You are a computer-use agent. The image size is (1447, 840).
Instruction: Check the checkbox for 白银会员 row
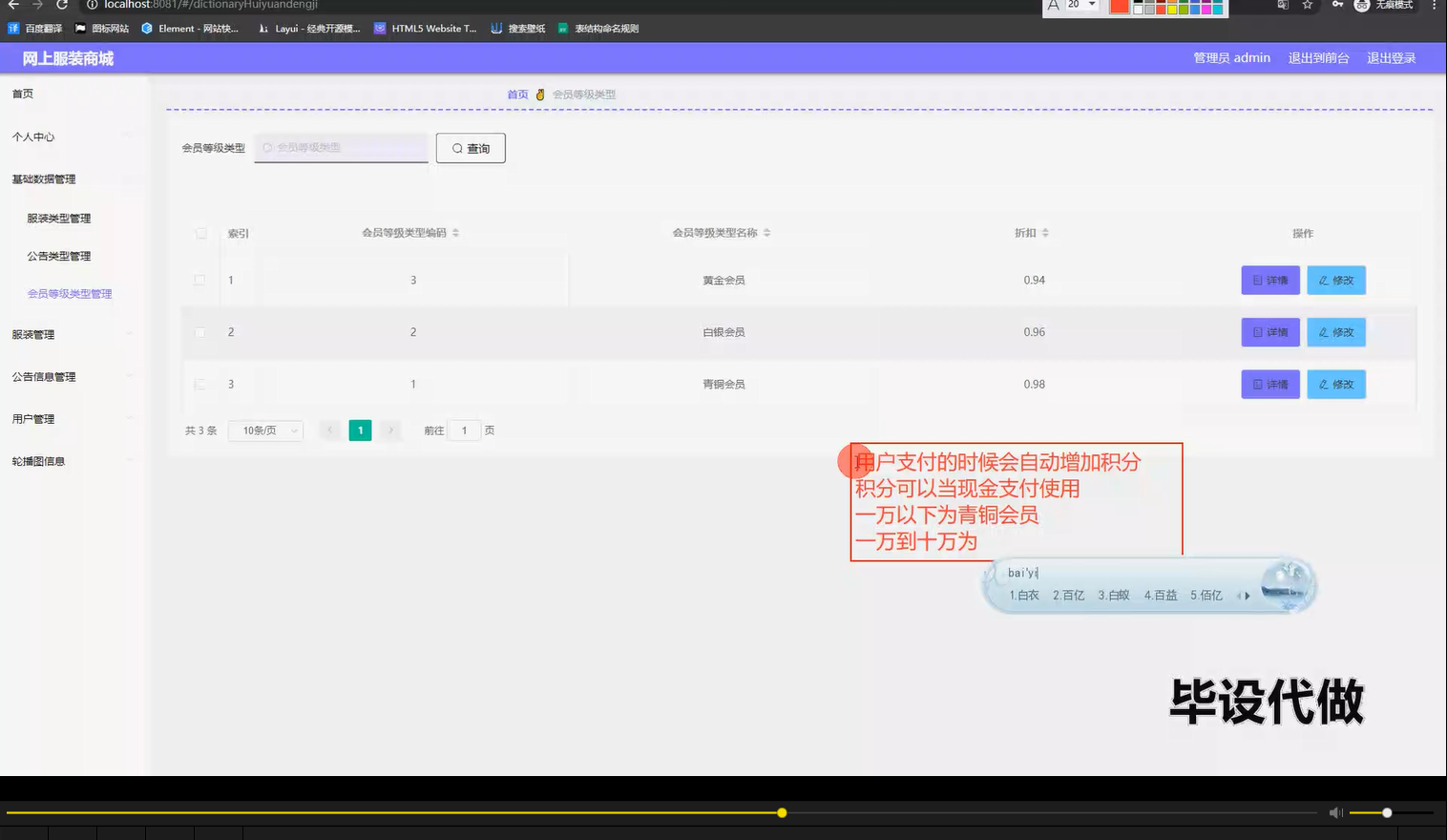(x=201, y=331)
